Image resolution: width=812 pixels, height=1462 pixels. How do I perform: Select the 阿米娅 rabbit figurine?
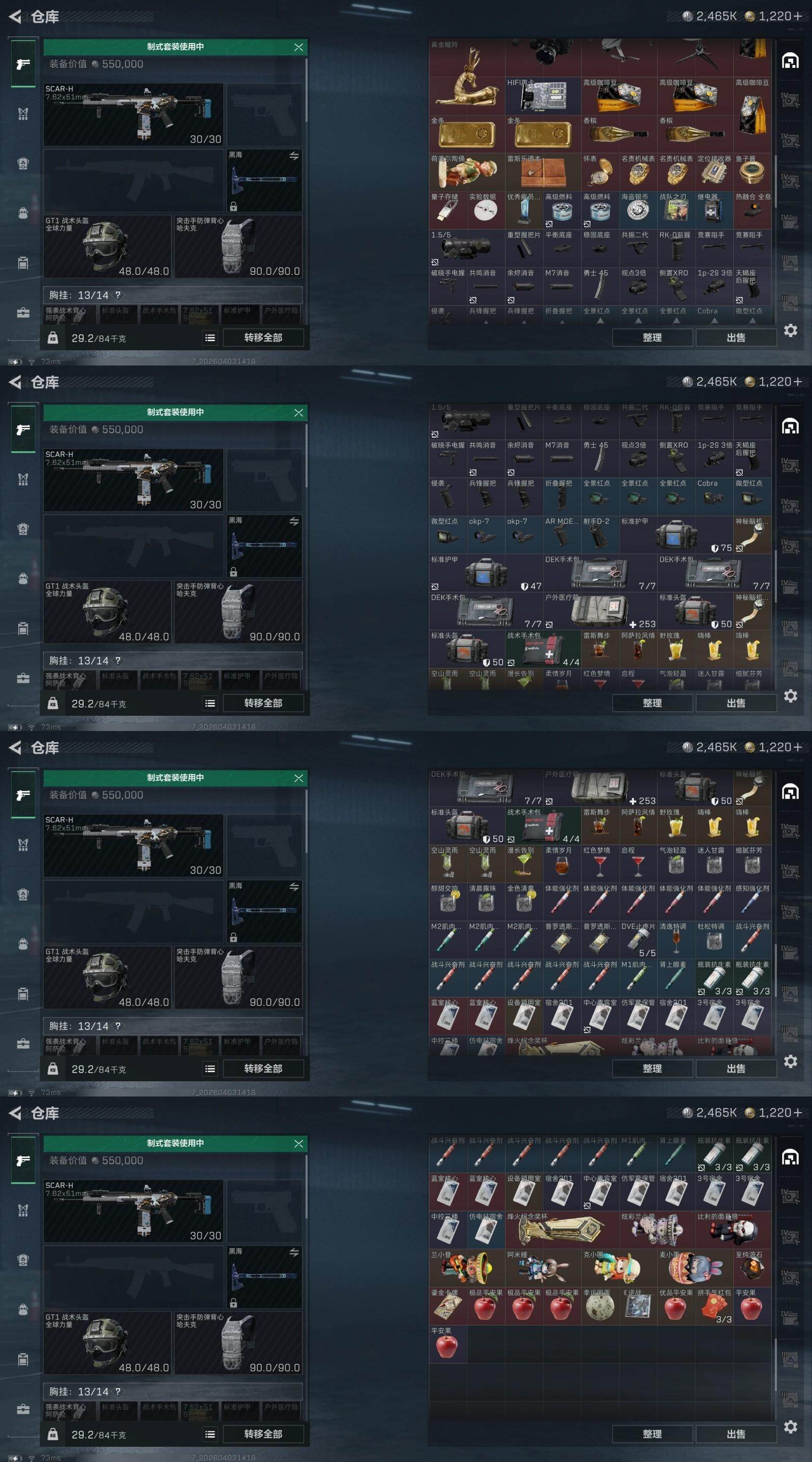tap(543, 1268)
